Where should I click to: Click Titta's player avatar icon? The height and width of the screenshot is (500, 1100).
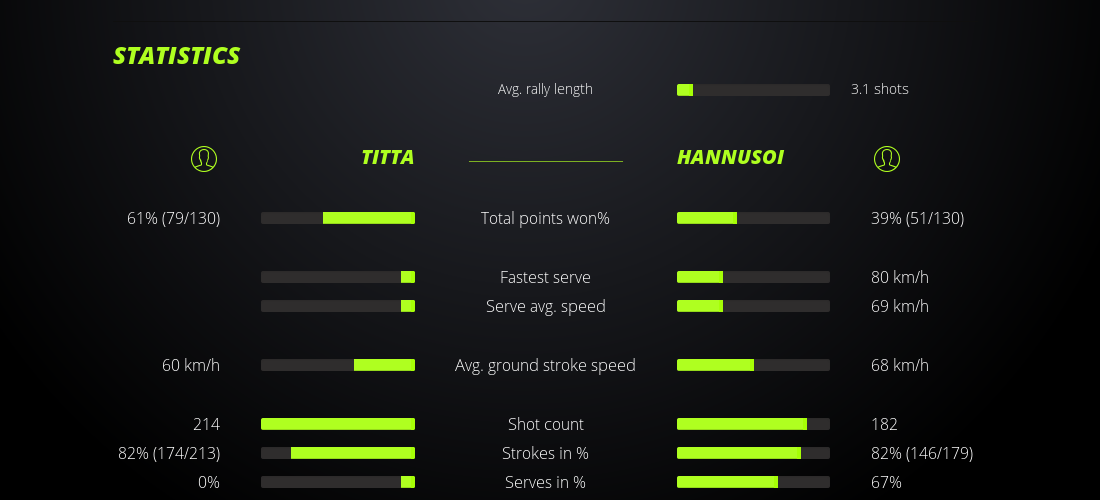coord(204,158)
